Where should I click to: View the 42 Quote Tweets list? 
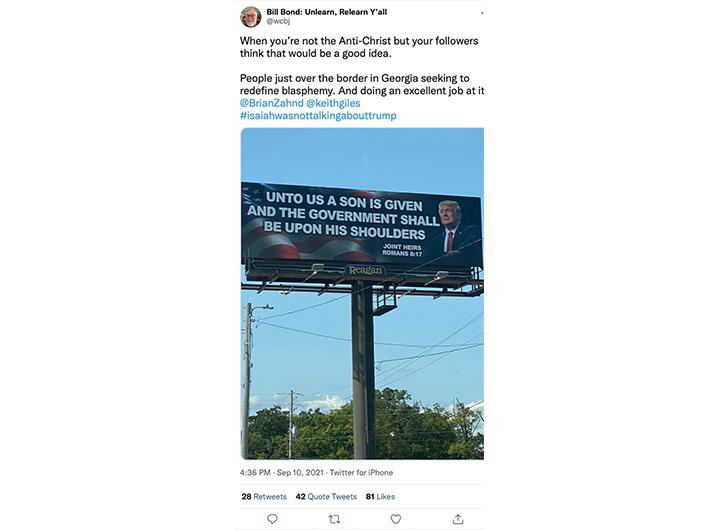[326, 496]
